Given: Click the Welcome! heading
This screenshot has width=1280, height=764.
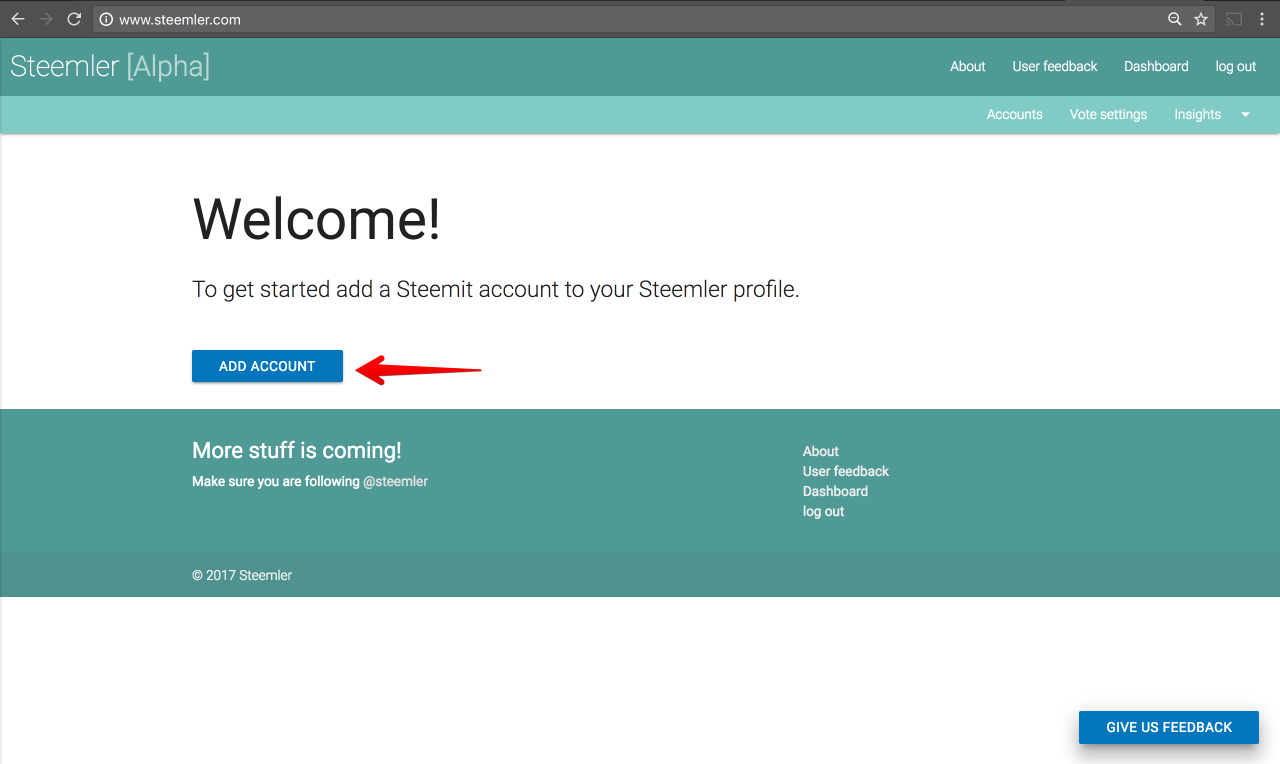Looking at the screenshot, I should (317, 219).
